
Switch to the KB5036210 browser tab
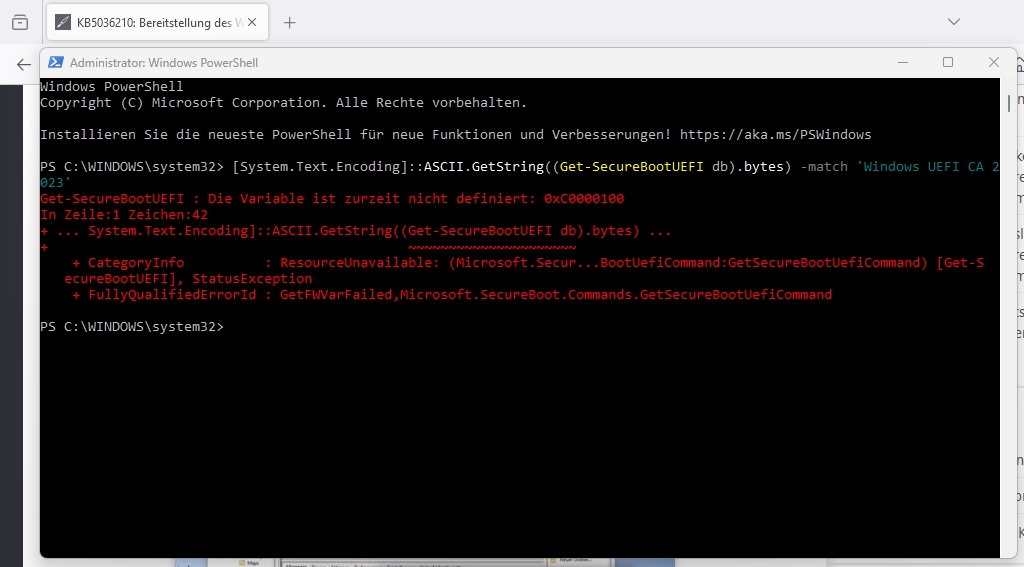(x=157, y=22)
